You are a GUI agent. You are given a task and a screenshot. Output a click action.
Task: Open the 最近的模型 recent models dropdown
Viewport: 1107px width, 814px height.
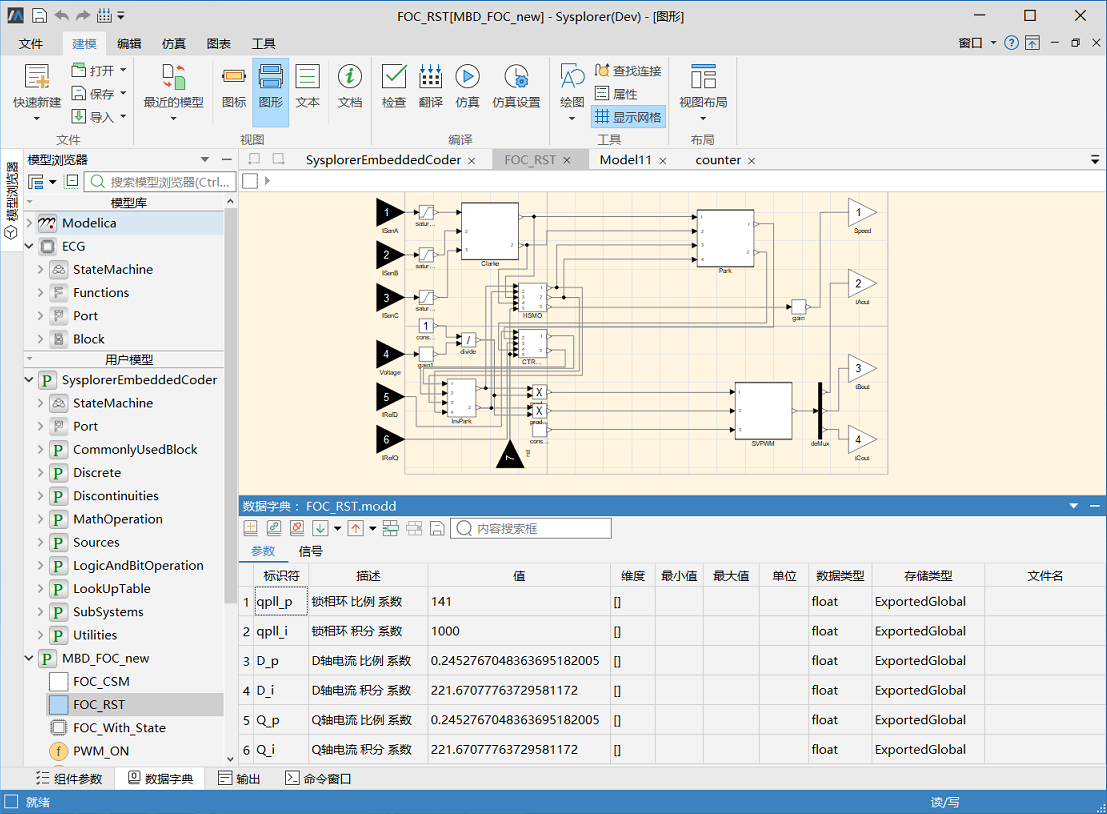click(173, 118)
